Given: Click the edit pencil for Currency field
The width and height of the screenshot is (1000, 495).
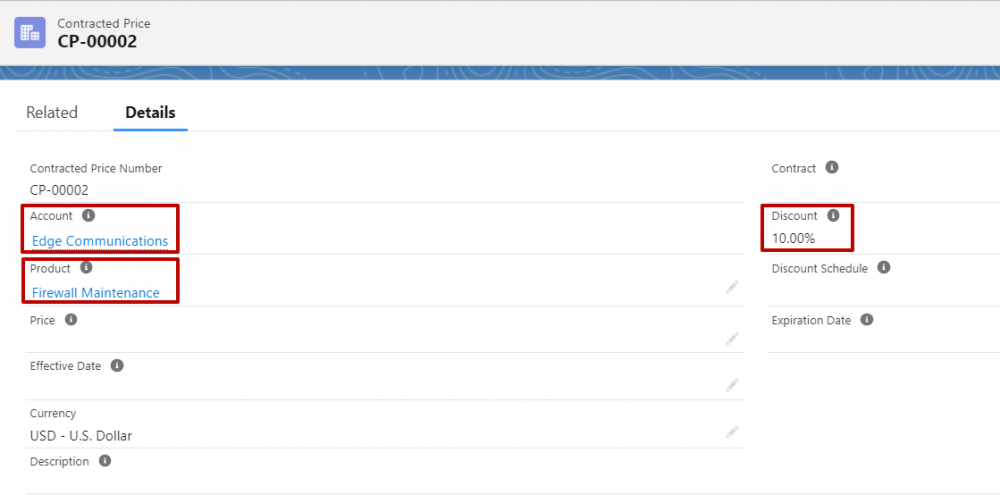Looking at the screenshot, I should (732, 432).
